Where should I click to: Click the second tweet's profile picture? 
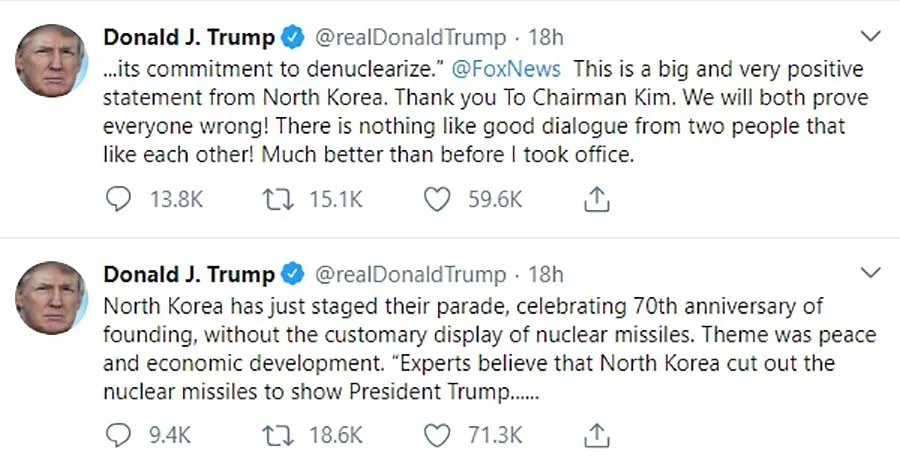click(51, 298)
